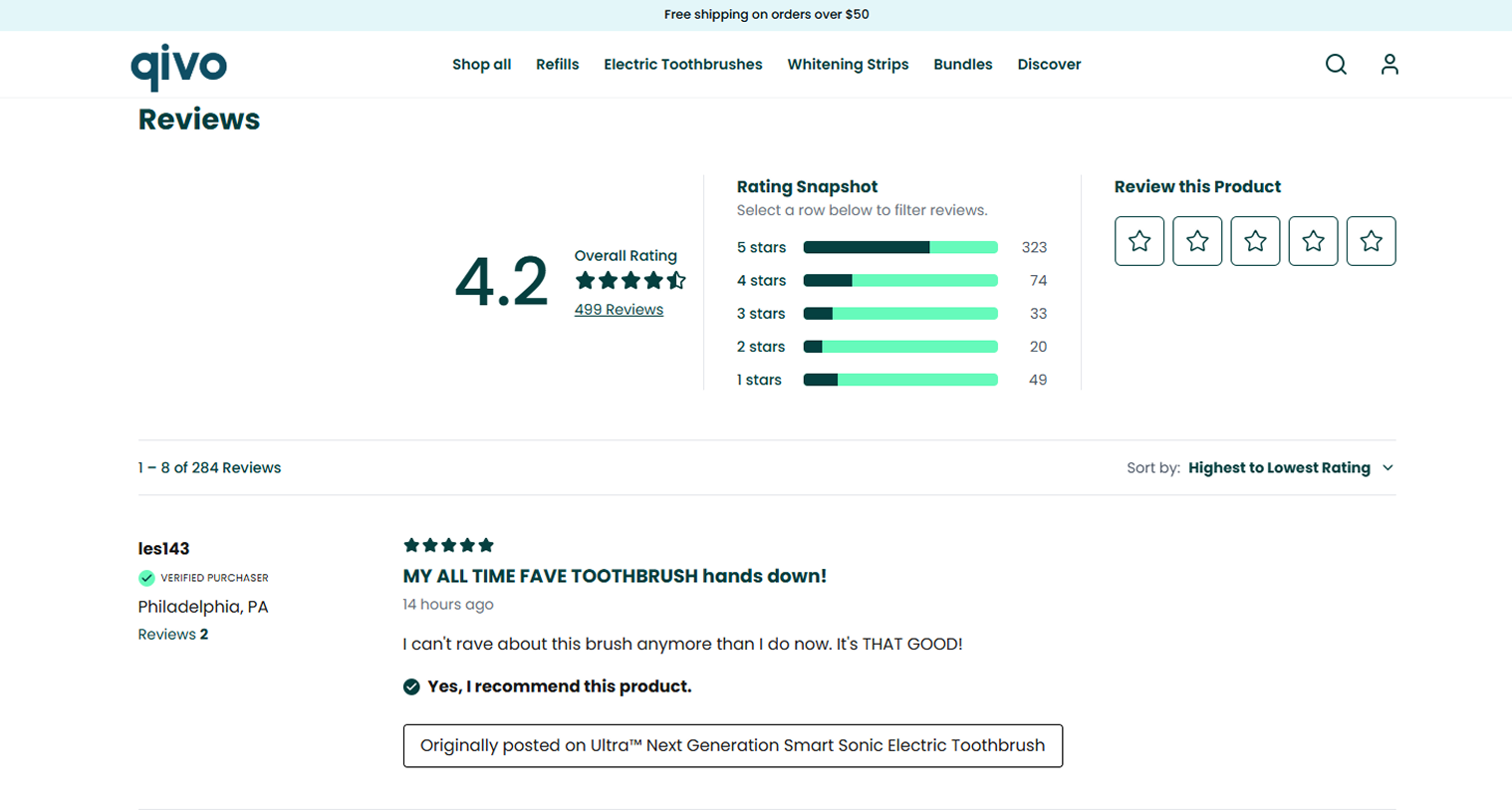Click the 33 three-star count
This screenshot has width=1512, height=810.
point(1038,314)
